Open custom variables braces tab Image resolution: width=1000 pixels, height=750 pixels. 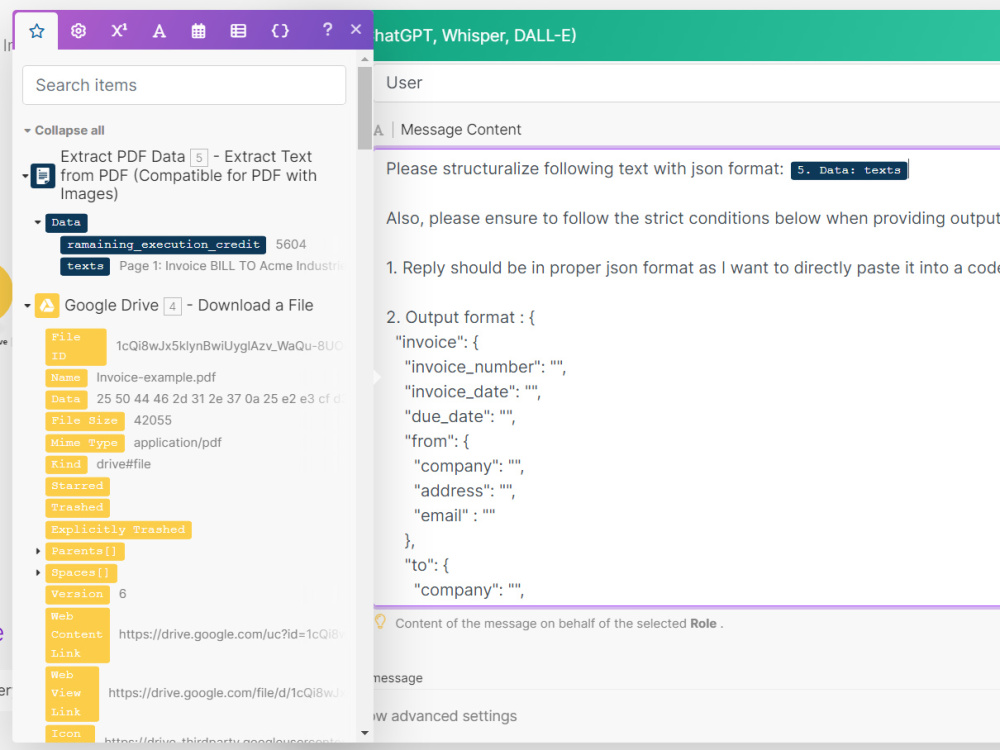[x=280, y=31]
